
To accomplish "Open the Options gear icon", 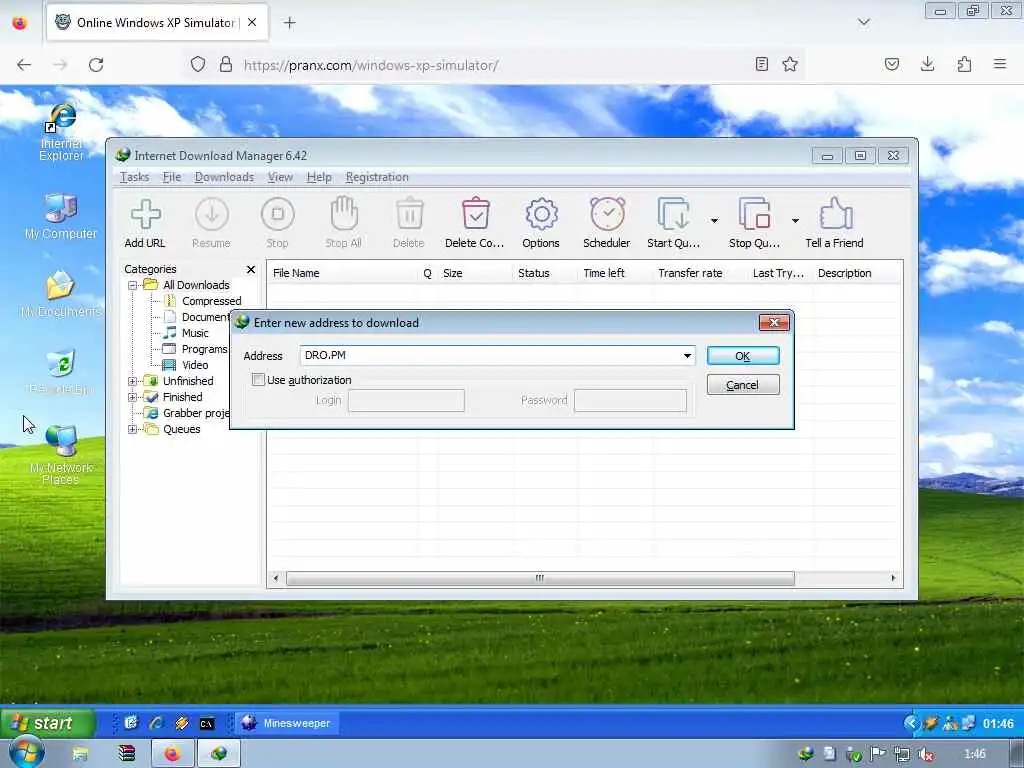I will click(x=541, y=214).
